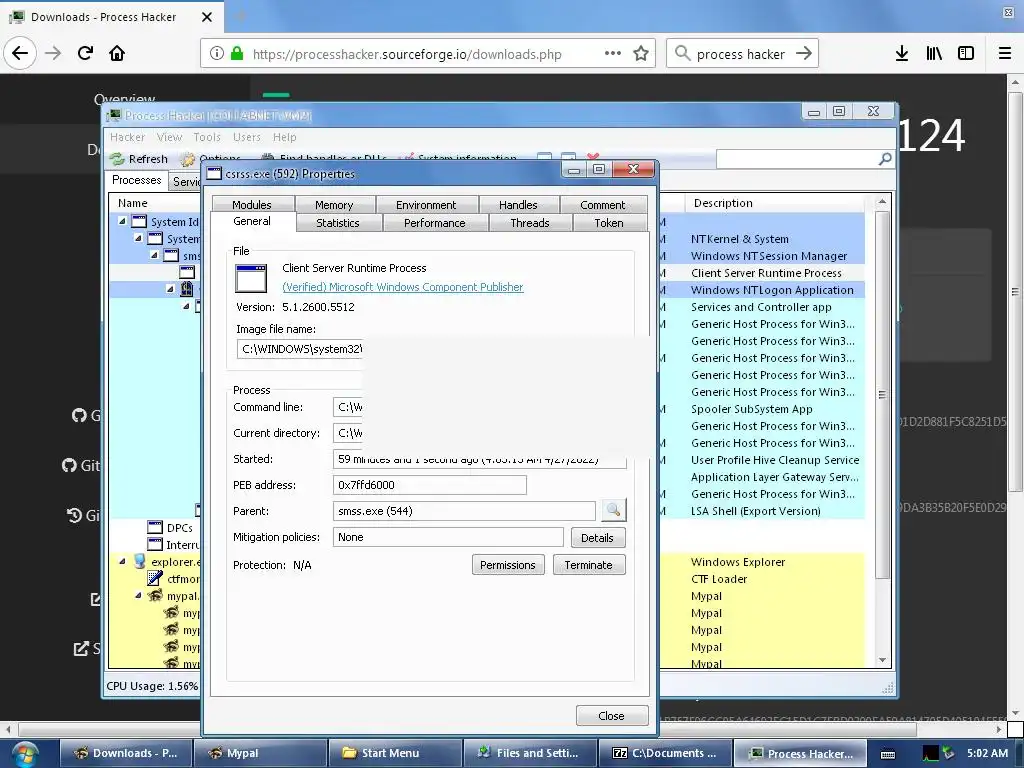Screen dimensions: 1024x768
Task: Bookmark this page with the star icon
Action: pos(641,54)
